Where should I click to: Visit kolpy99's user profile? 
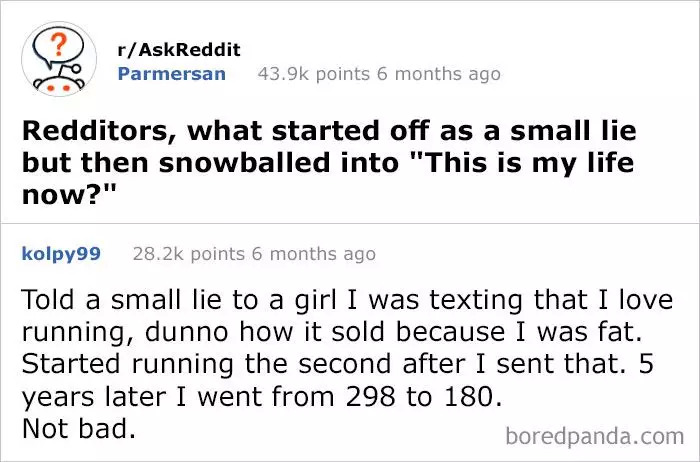coord(61,254)
